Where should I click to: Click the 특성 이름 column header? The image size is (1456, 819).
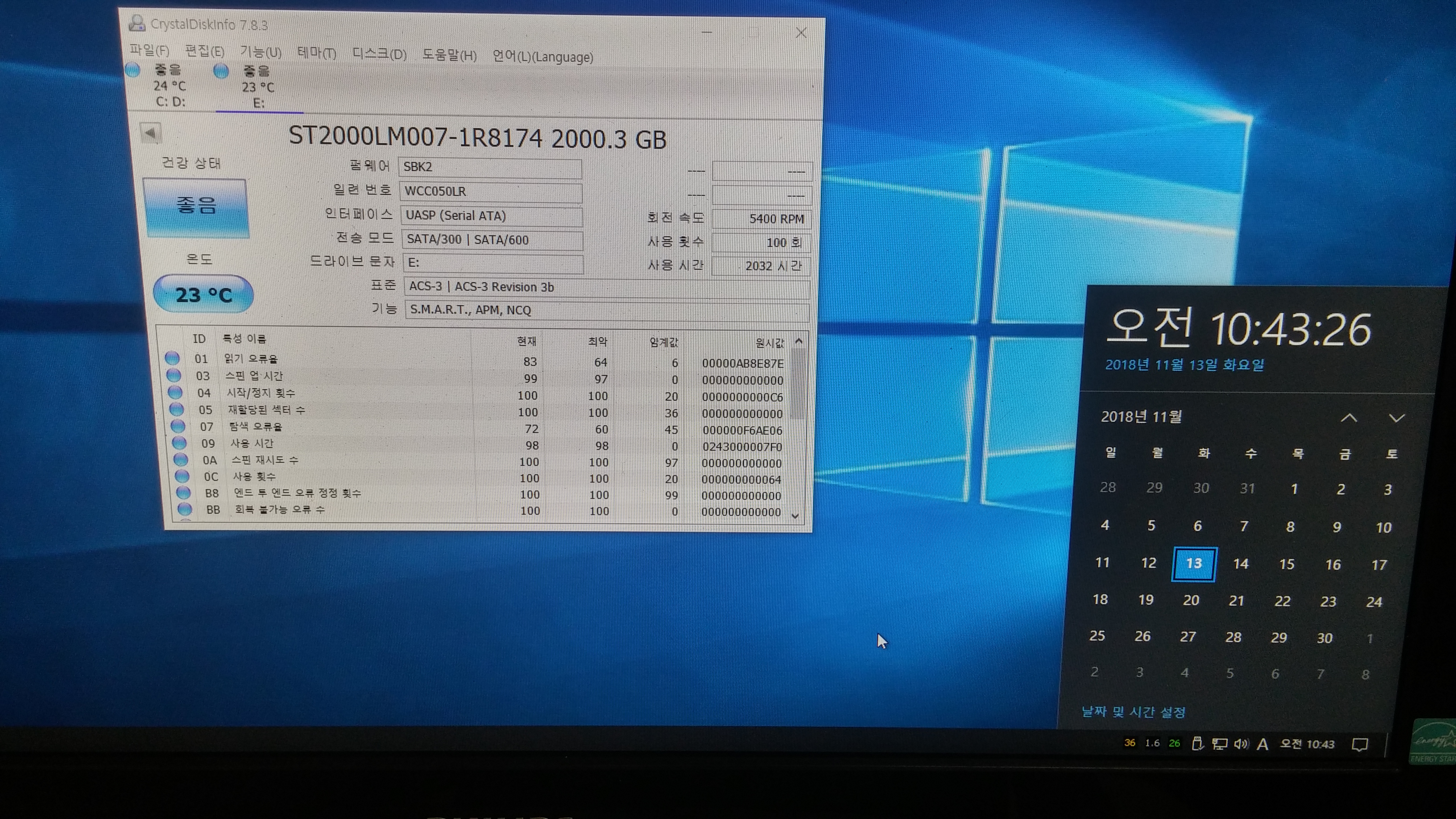coord(244,338)
